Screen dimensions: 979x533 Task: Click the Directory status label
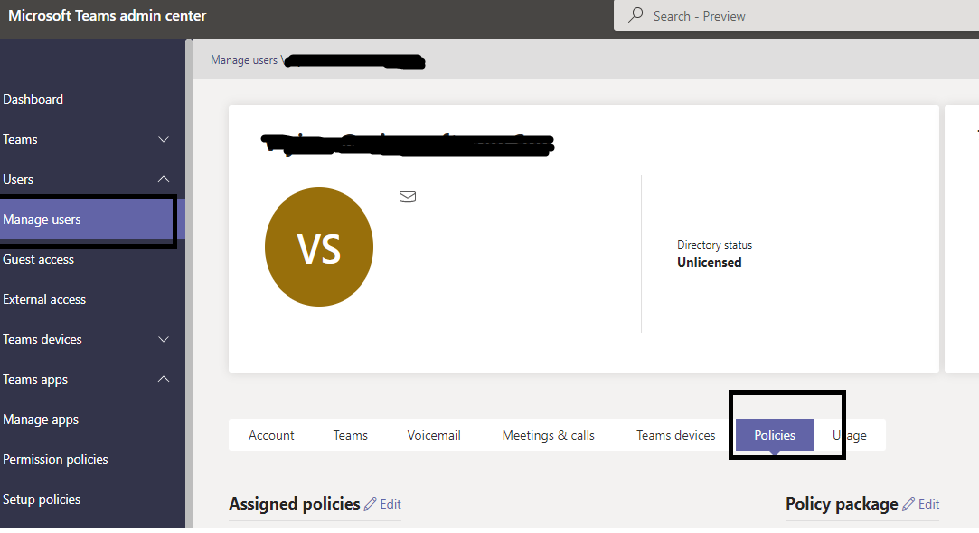(714, 245)
